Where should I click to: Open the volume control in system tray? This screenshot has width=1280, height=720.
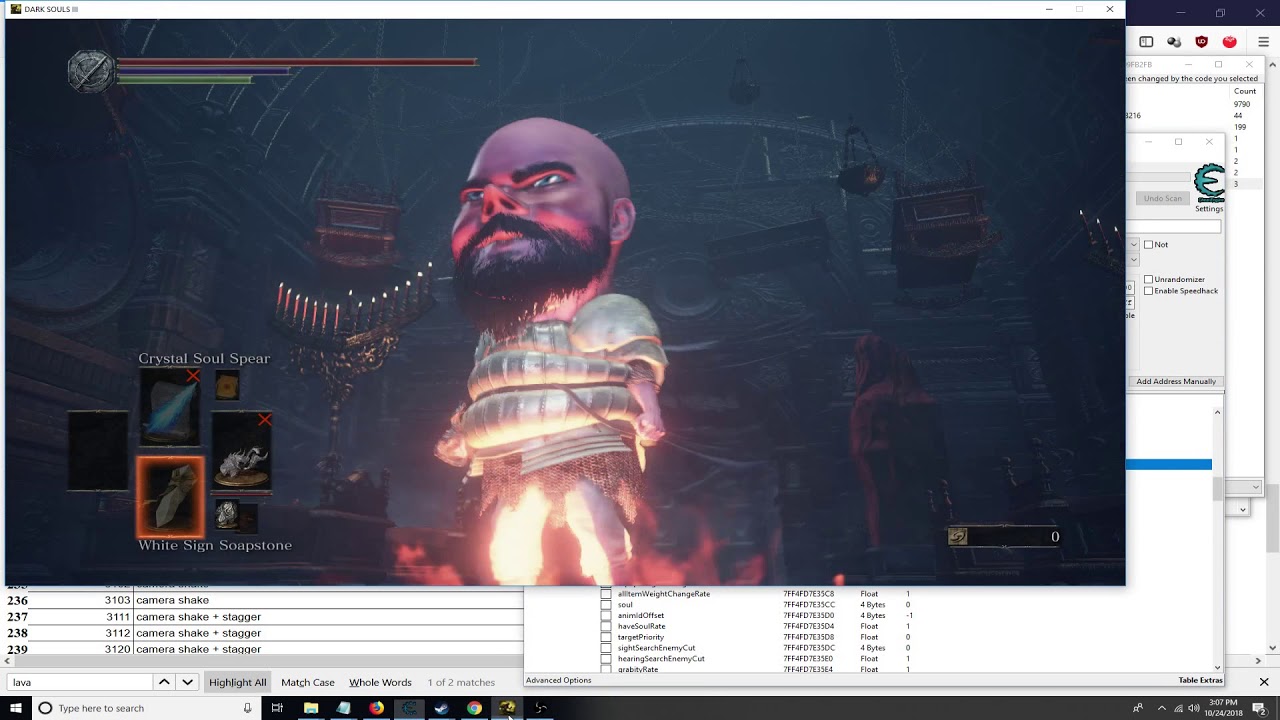(1193, 708)
